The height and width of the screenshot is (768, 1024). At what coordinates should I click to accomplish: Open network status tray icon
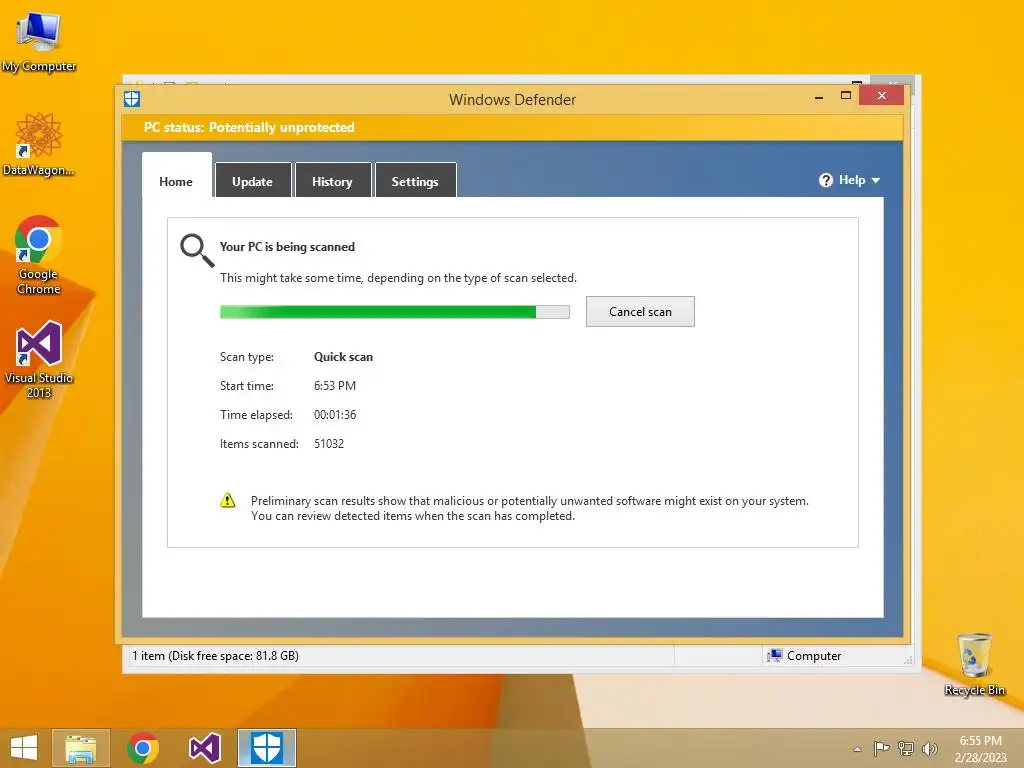906,748
